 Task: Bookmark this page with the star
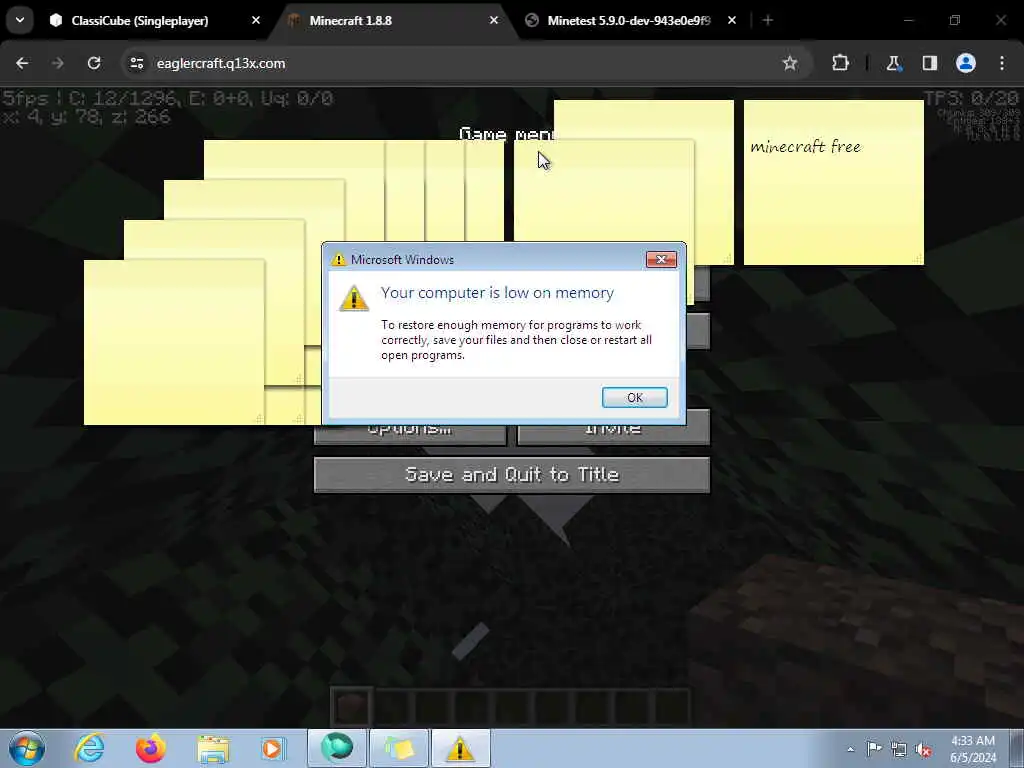point(790,63)
